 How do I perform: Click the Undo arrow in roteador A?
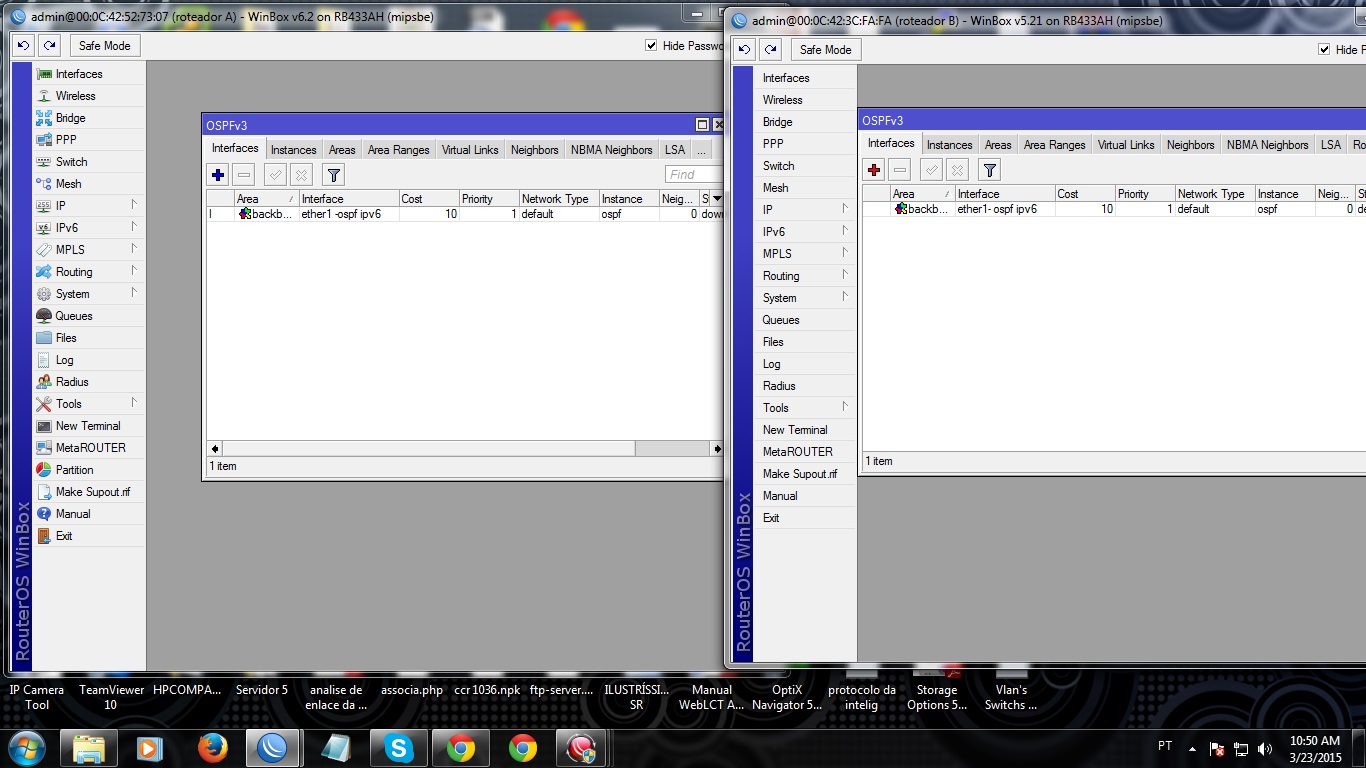coord(24,46)
